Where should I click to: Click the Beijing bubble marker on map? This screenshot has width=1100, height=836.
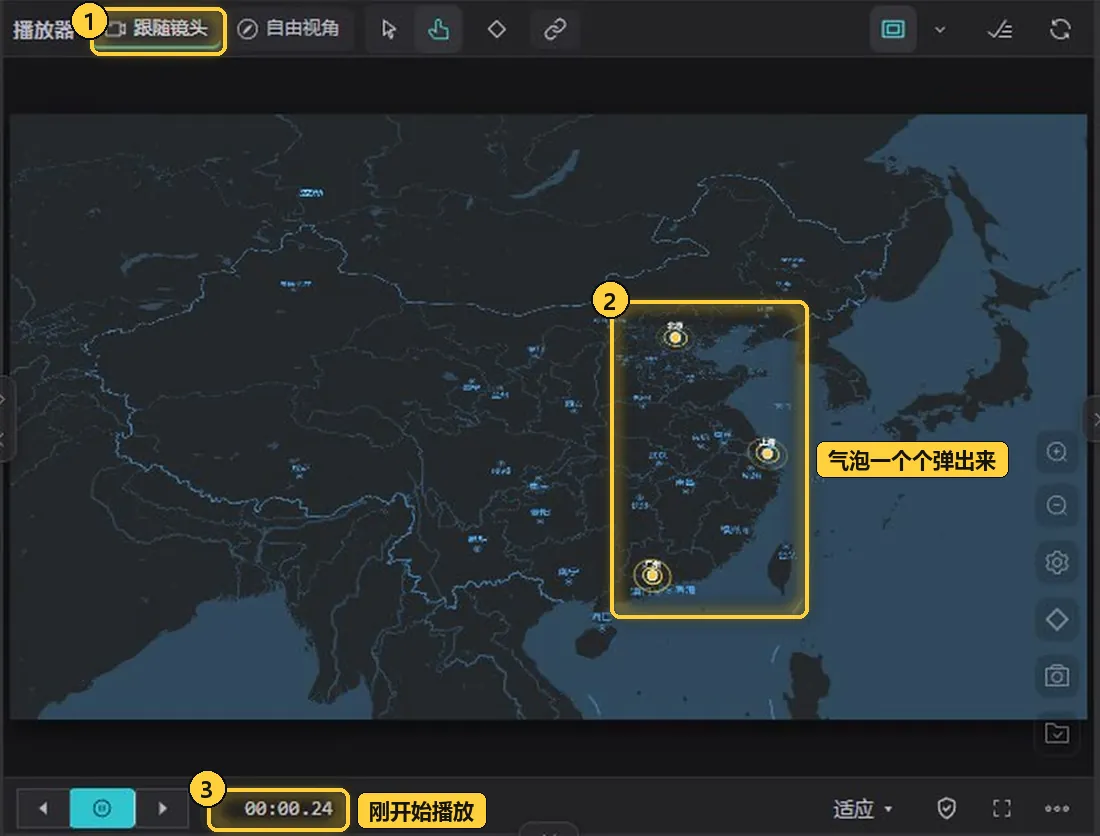coord(675,337)
